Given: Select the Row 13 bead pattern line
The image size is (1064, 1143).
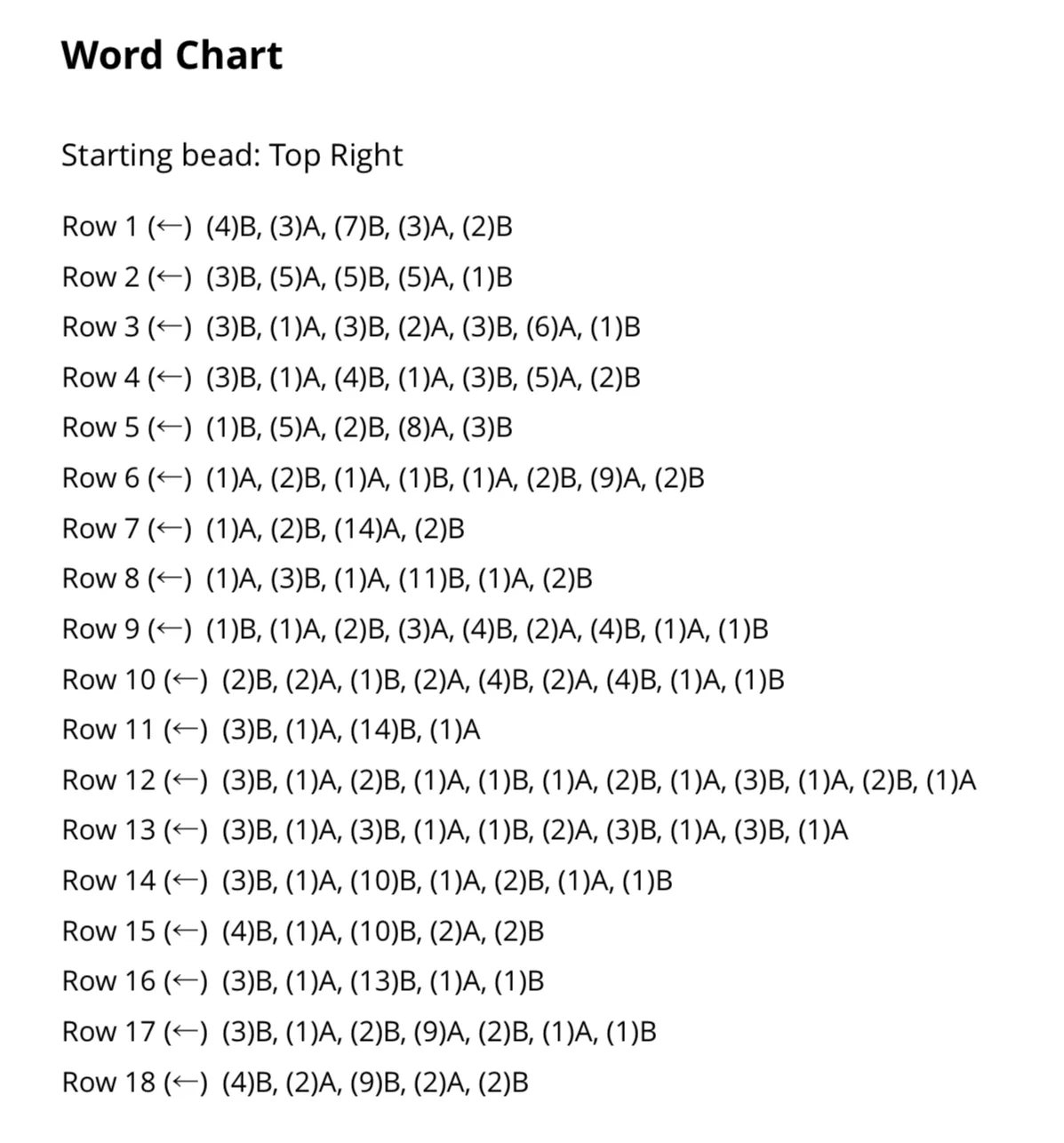Looking at the screenshot, I should click(454, 831).
